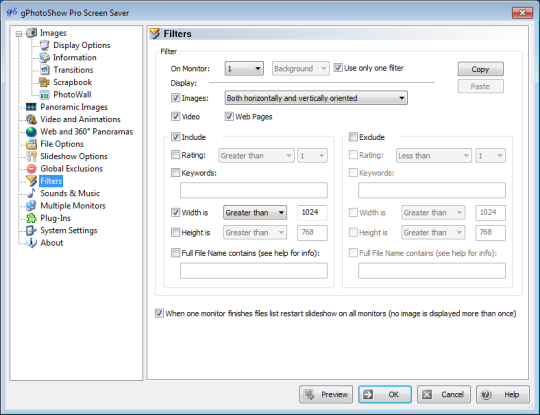
Task: Enable the Include Keywords checkbox
Action: pyautogui.click(x=176, y=172)
